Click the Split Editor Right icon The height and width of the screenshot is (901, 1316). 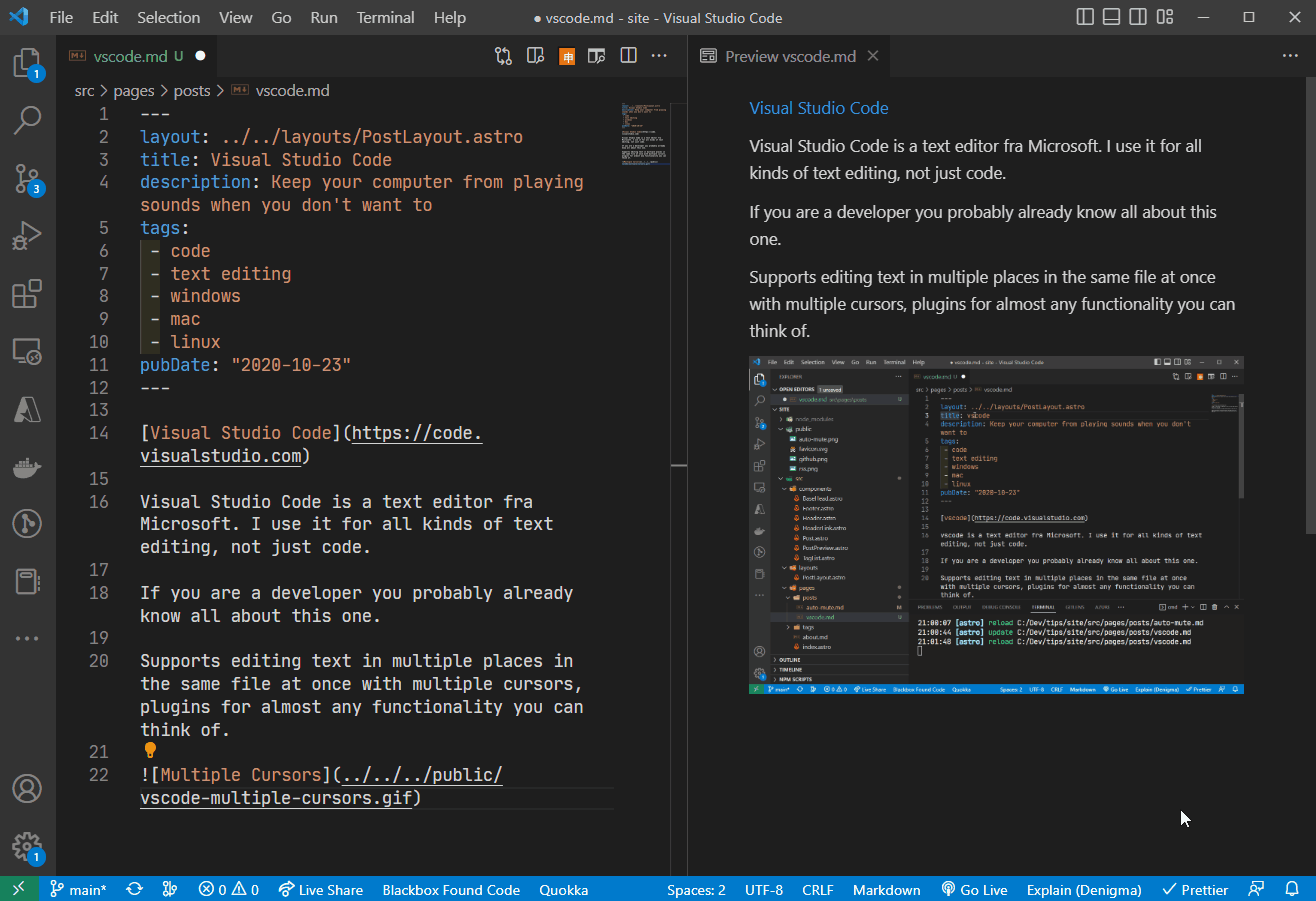coord(629,57)
